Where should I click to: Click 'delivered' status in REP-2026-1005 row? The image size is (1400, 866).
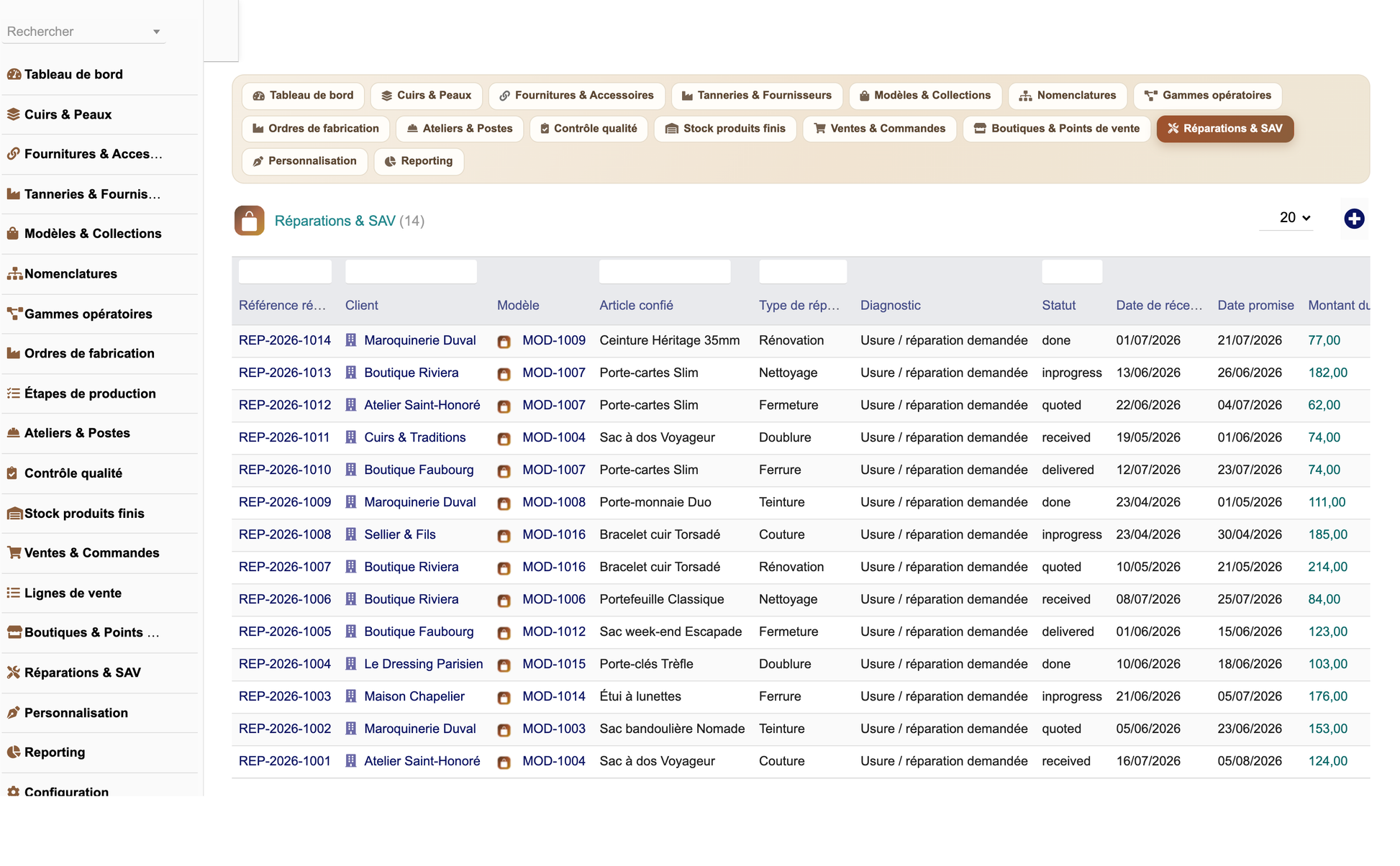point(1068,632)
